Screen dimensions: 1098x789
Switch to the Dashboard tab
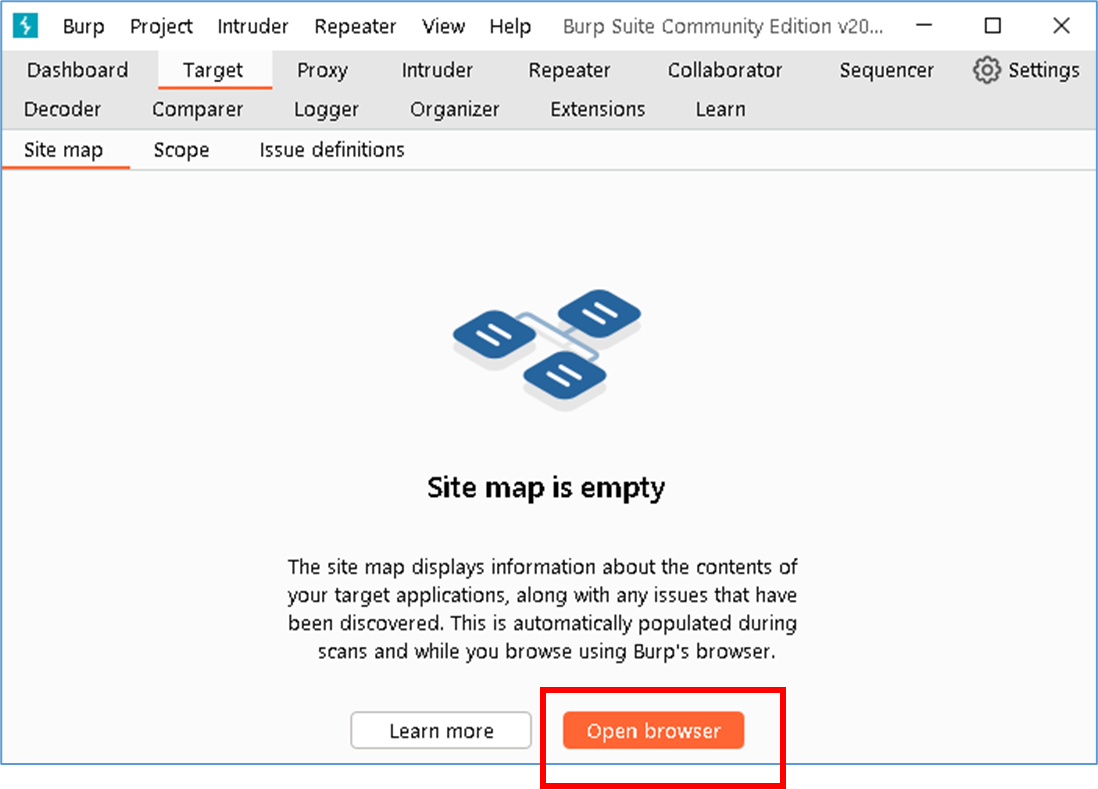pos(78,70)
